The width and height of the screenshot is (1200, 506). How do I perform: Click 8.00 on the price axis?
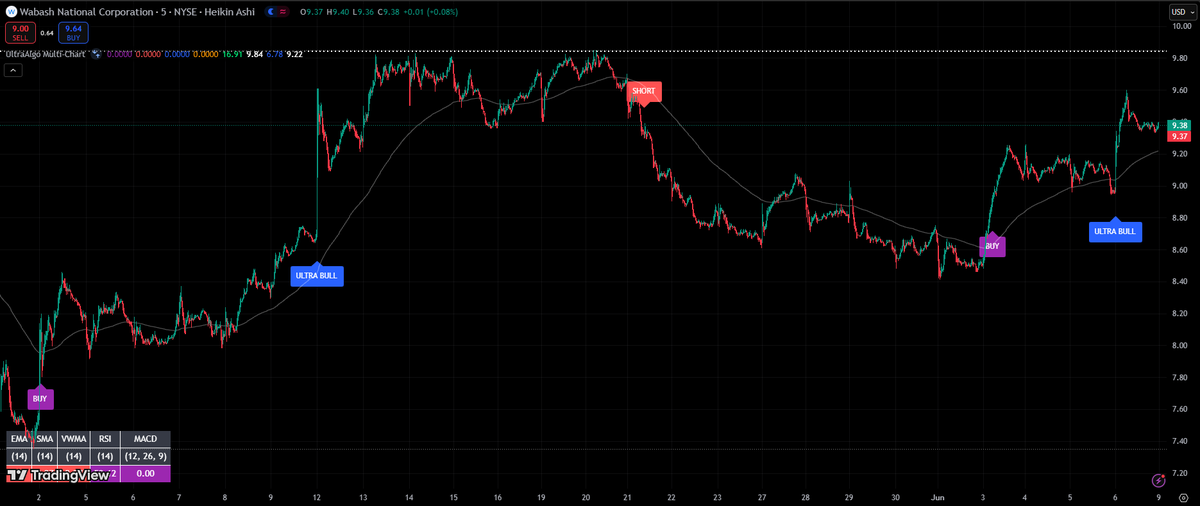click(1179, 345)
